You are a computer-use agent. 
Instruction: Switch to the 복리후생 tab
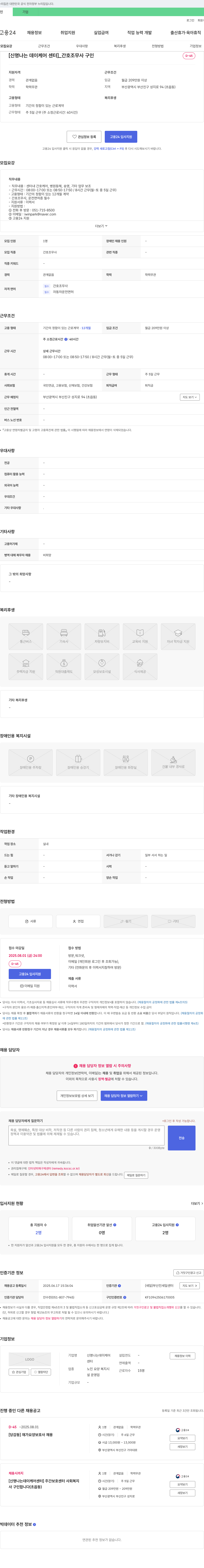coord(120,46)
